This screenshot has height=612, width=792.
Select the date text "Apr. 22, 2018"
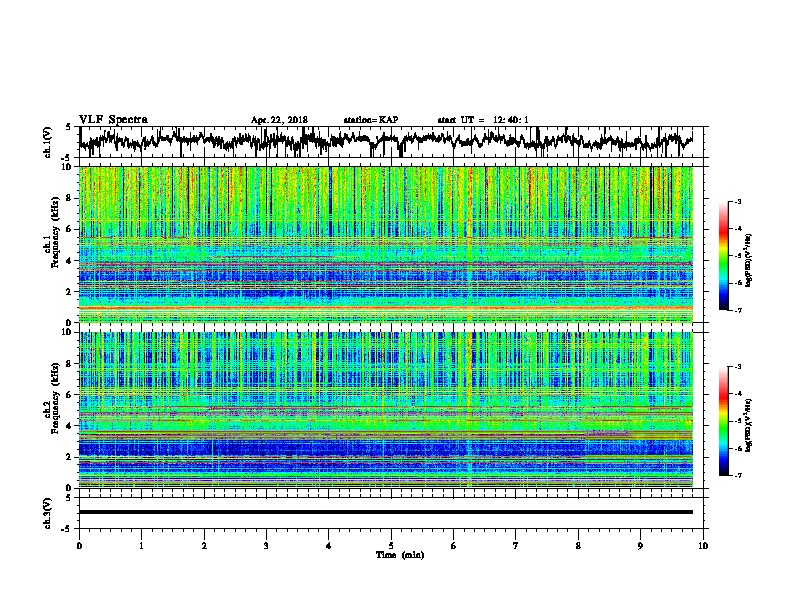279,120
